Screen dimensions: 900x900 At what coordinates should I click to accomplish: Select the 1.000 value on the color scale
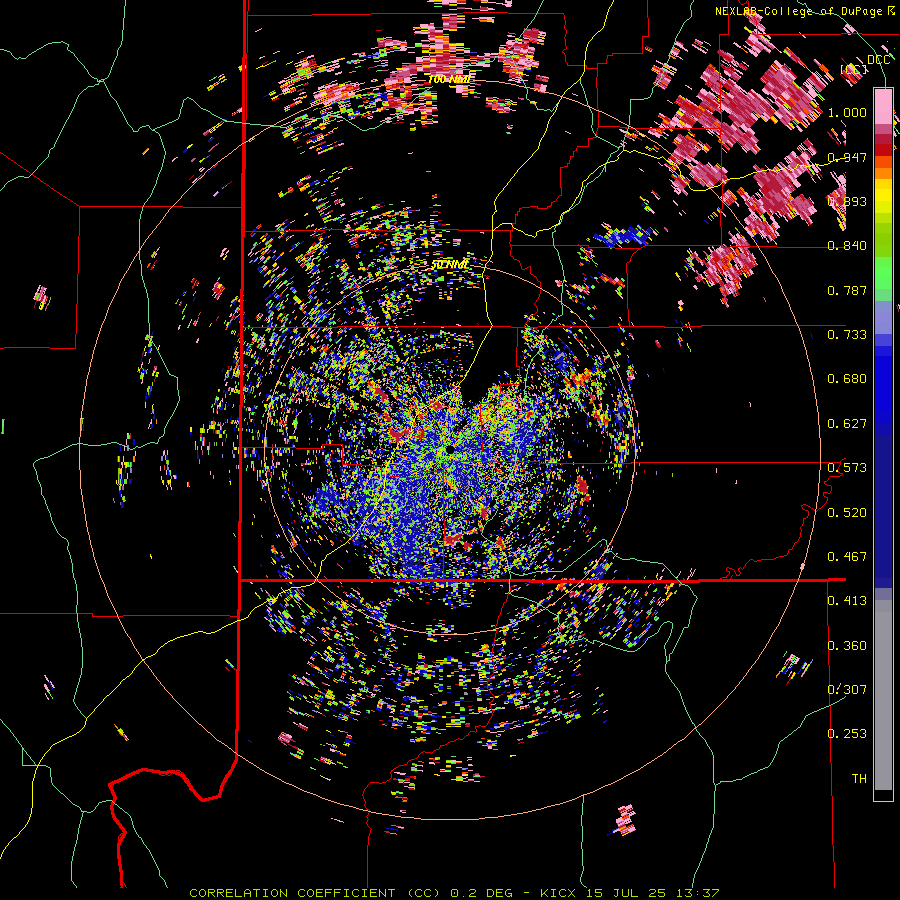[x=847, y=112]
